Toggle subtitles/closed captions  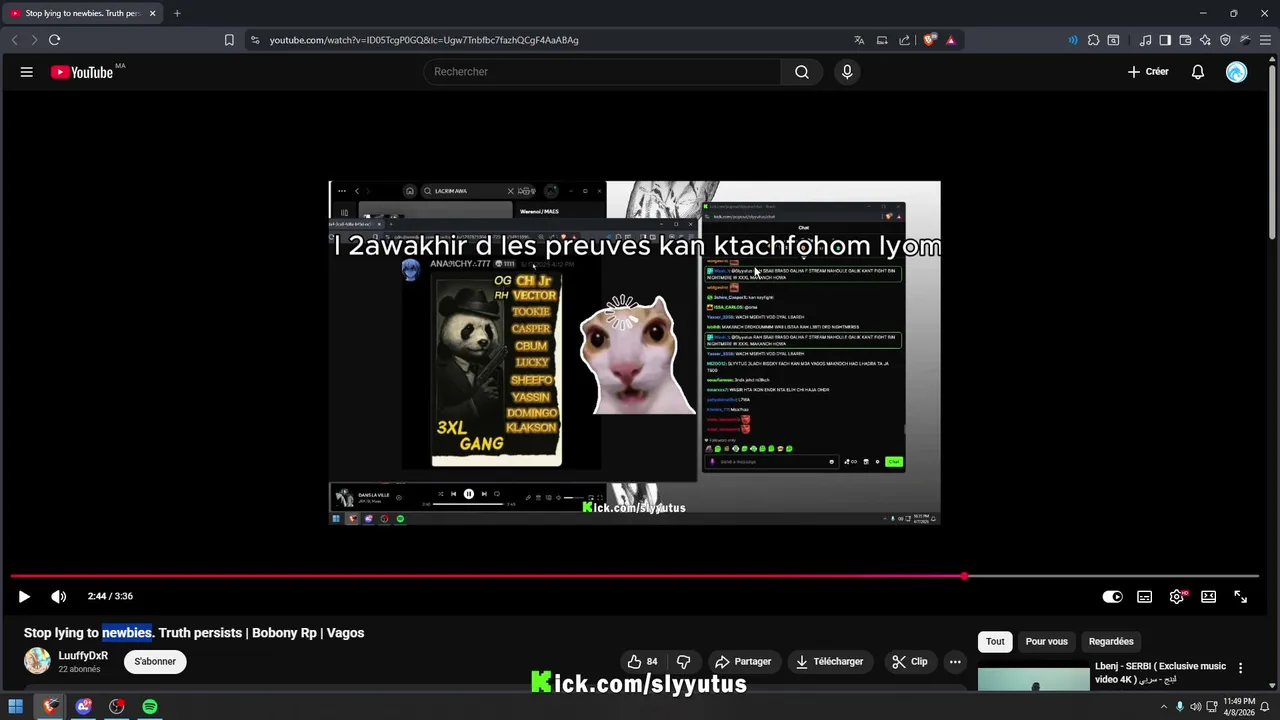tap(1145, 597)
